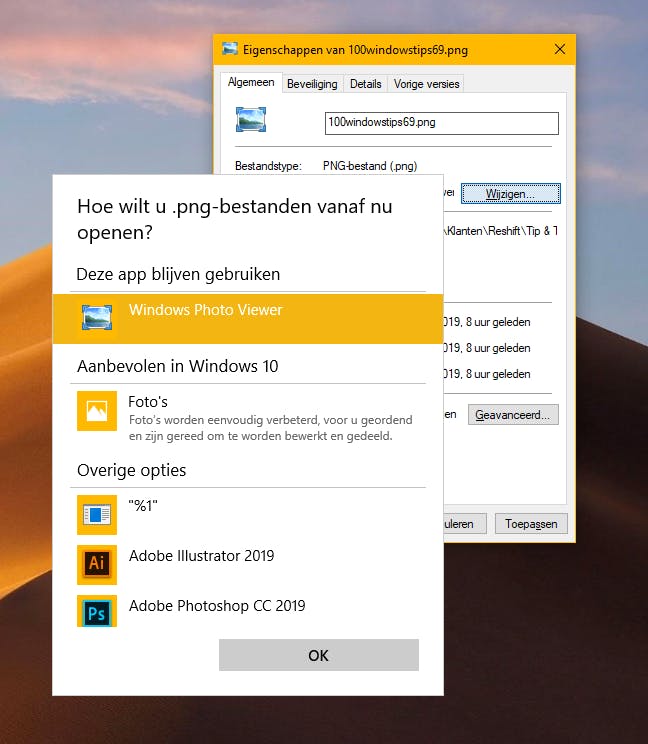Select the Adobe Illustrator 2019 icon

click(x=97, y=565)
